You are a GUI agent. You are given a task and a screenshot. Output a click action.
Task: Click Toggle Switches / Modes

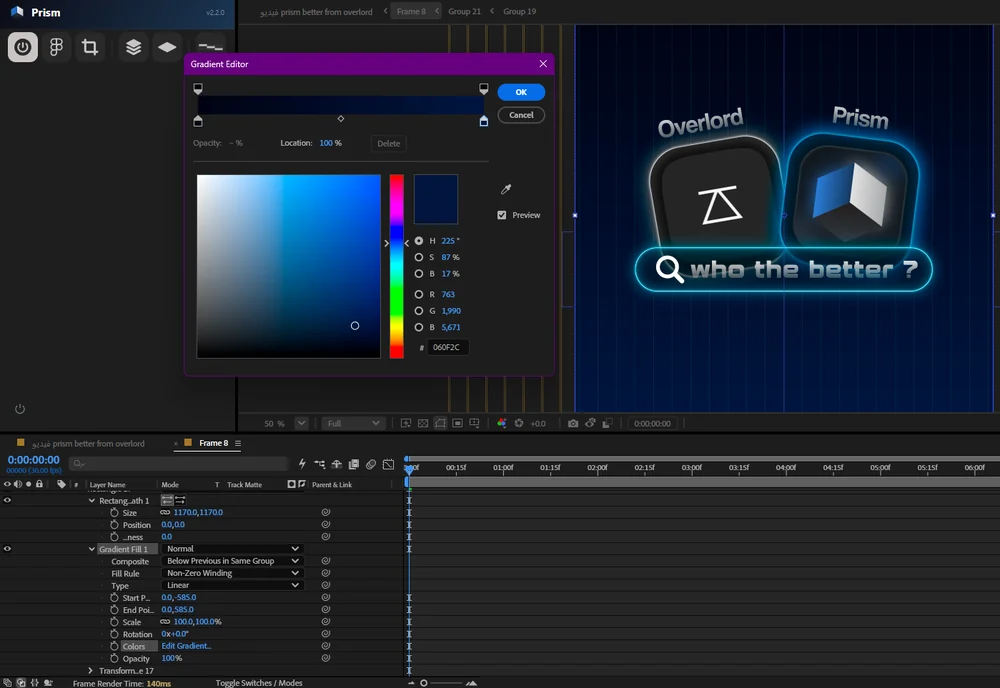tap(259, 683)
